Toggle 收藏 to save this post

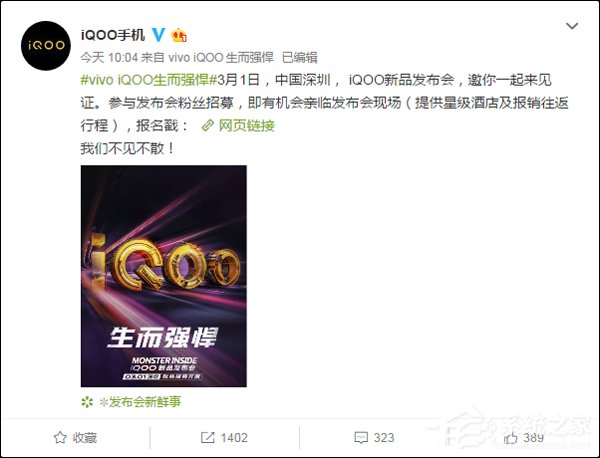pos(75,437)
